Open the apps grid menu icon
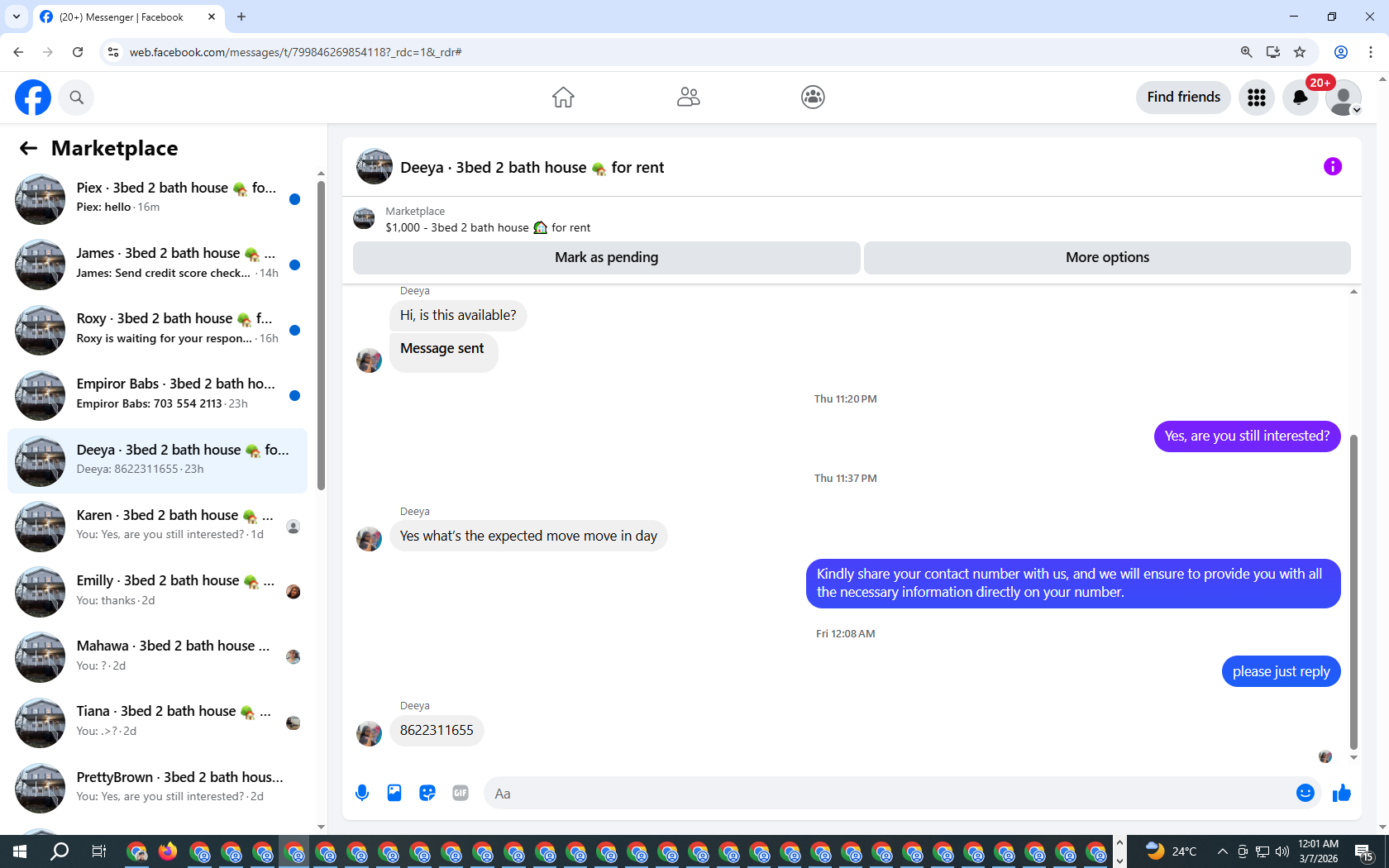The height and width of the screenshot is (868, 1389). (1257, 98)
